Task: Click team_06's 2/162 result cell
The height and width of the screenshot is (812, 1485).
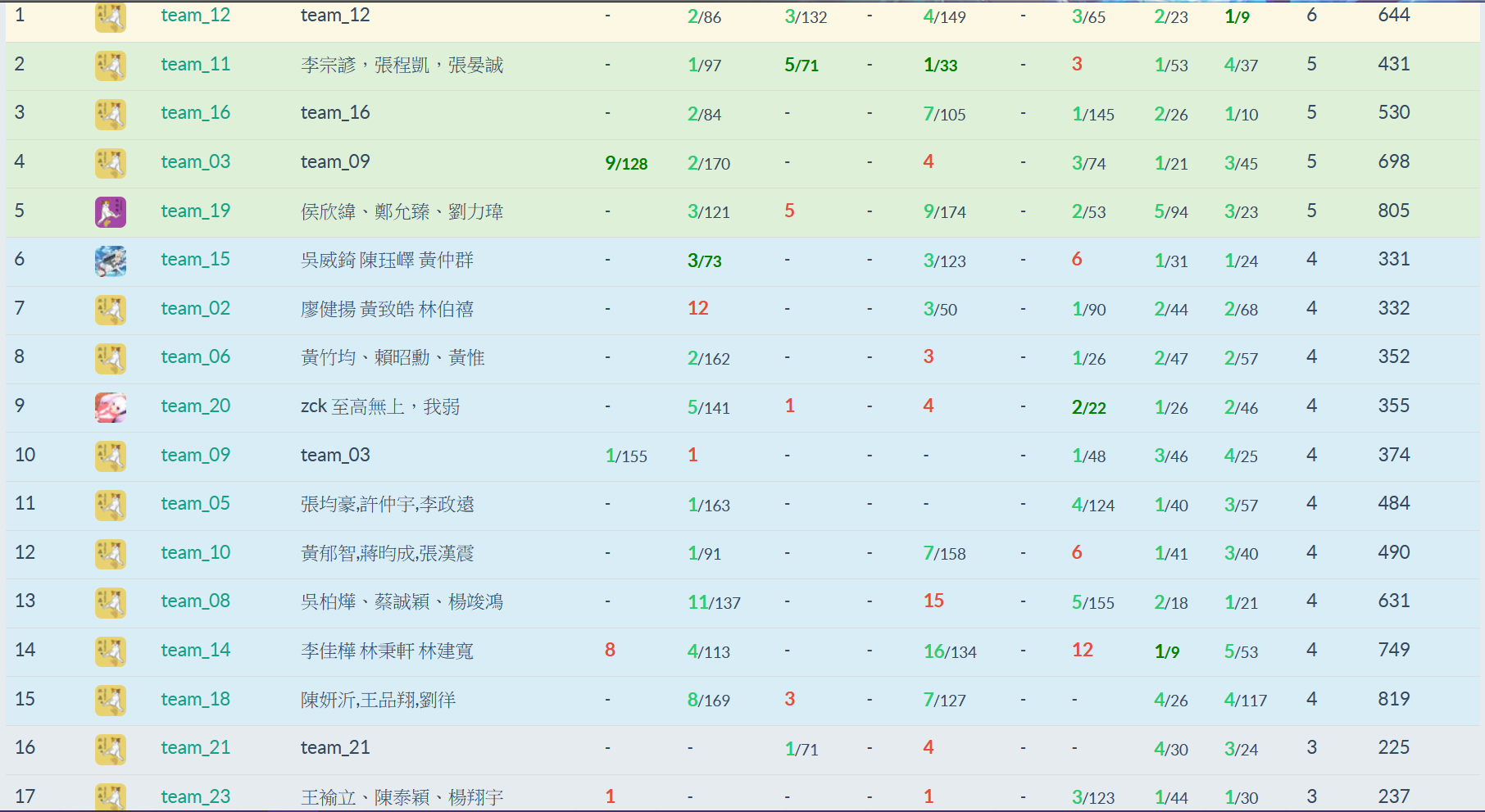Action: 709,358
